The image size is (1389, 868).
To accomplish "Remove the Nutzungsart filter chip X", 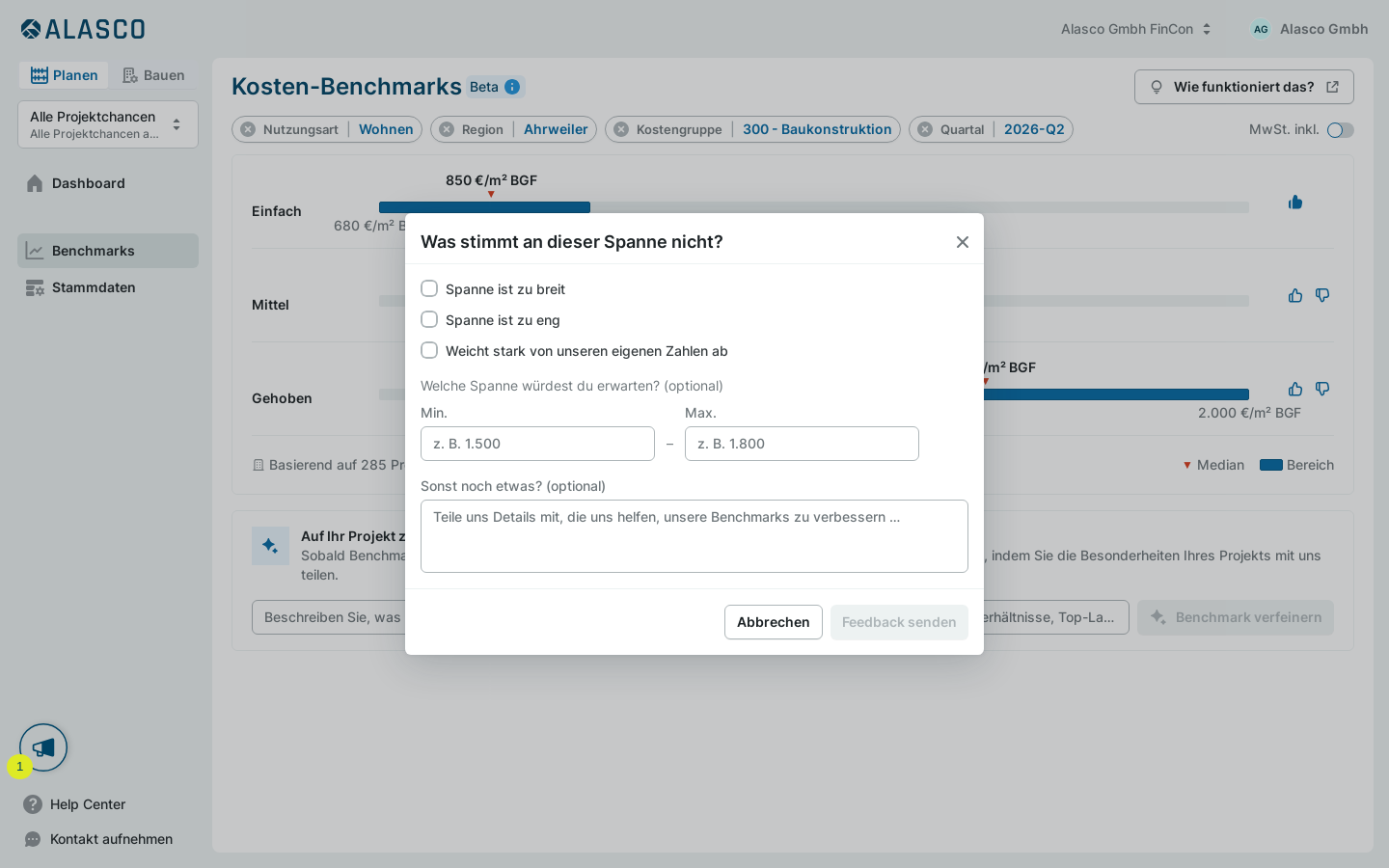I will (248, 129).
